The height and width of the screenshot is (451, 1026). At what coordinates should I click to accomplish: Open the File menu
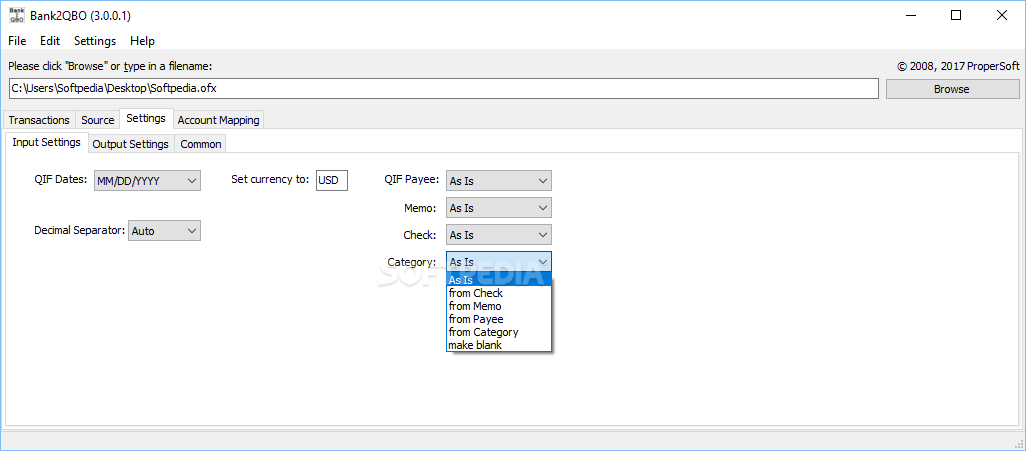[x=17, y=41]
